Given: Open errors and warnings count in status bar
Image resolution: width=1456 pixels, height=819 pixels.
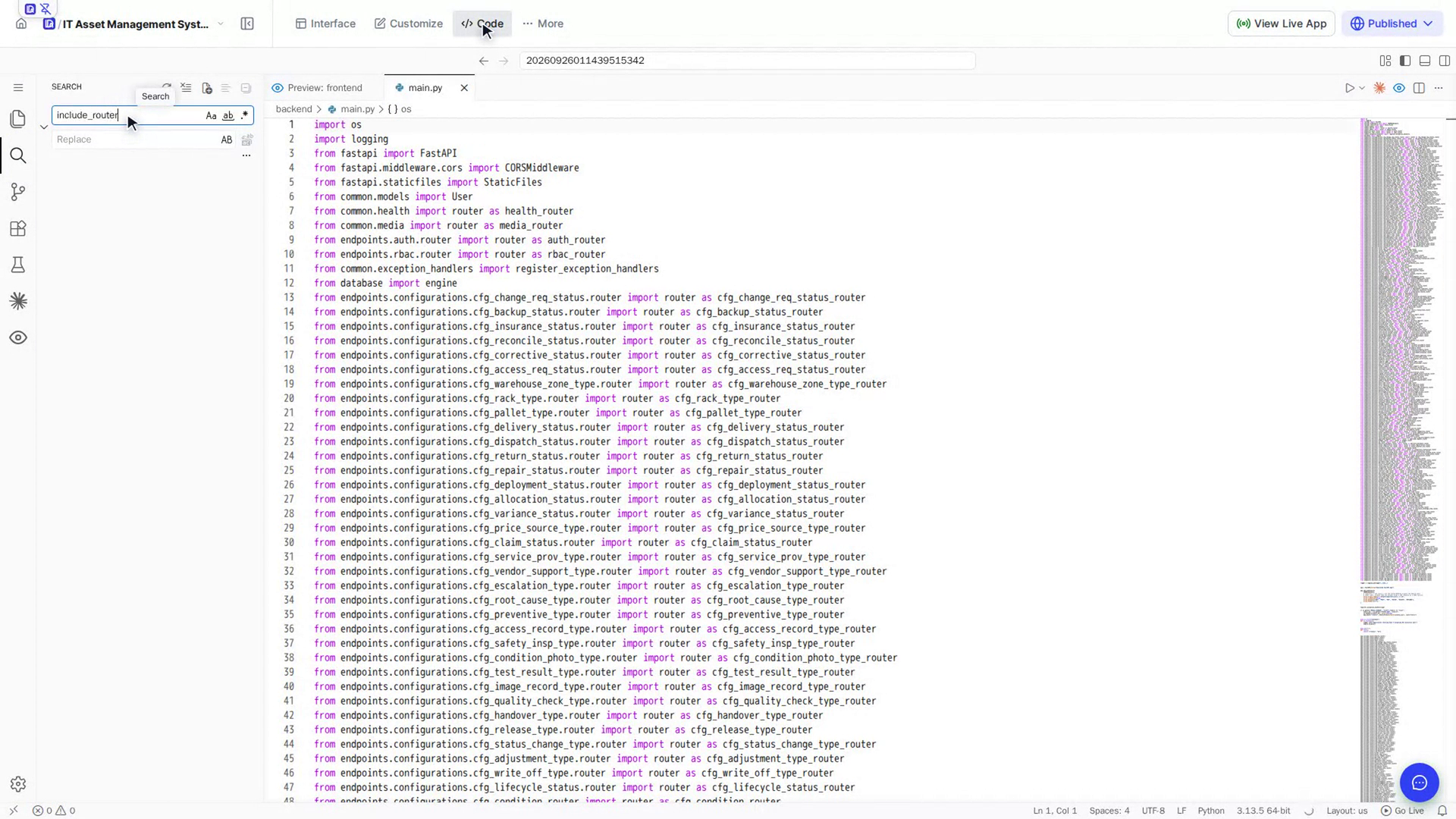Looking at the screenshot, I should pyautogui.click(x=54, y=811).
